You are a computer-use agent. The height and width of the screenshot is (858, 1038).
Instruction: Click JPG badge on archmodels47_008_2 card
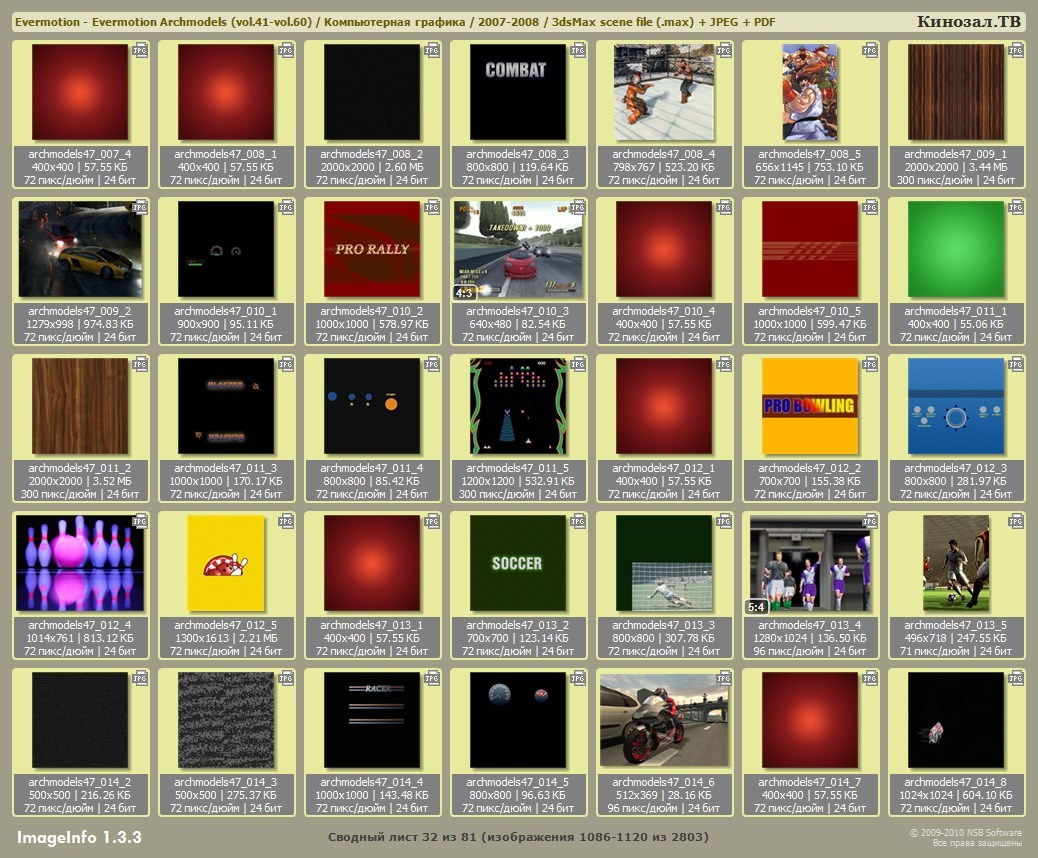pyautogui.click(x=432, y=50)
